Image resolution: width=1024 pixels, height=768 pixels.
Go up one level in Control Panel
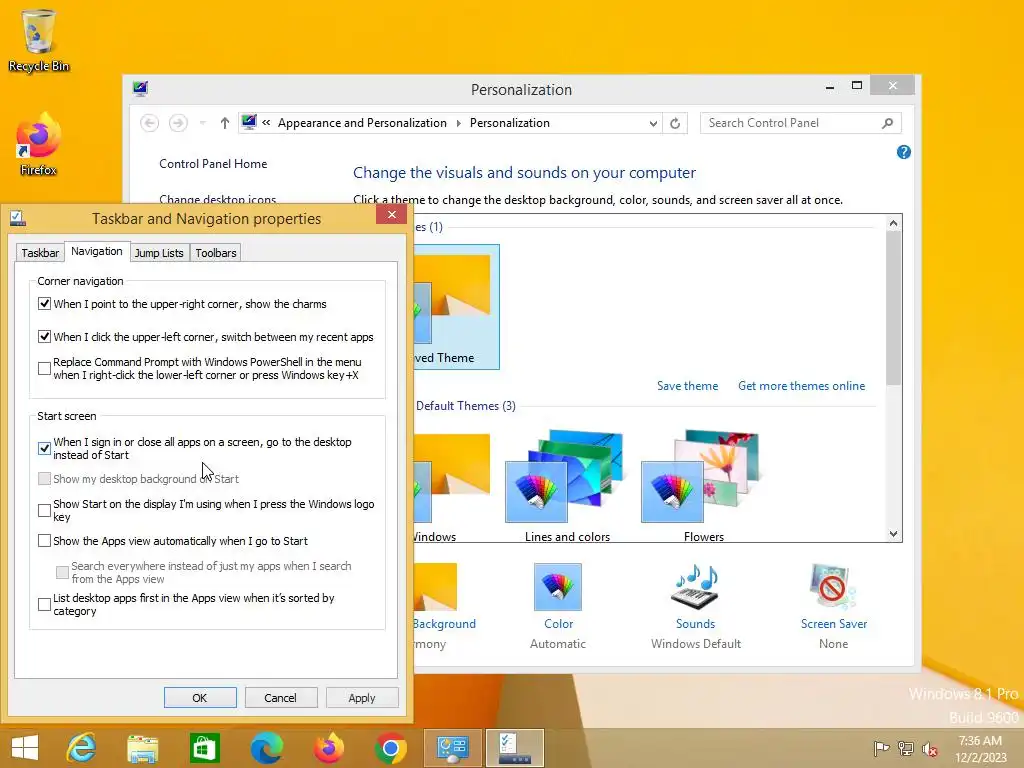[x=225, y=123]
